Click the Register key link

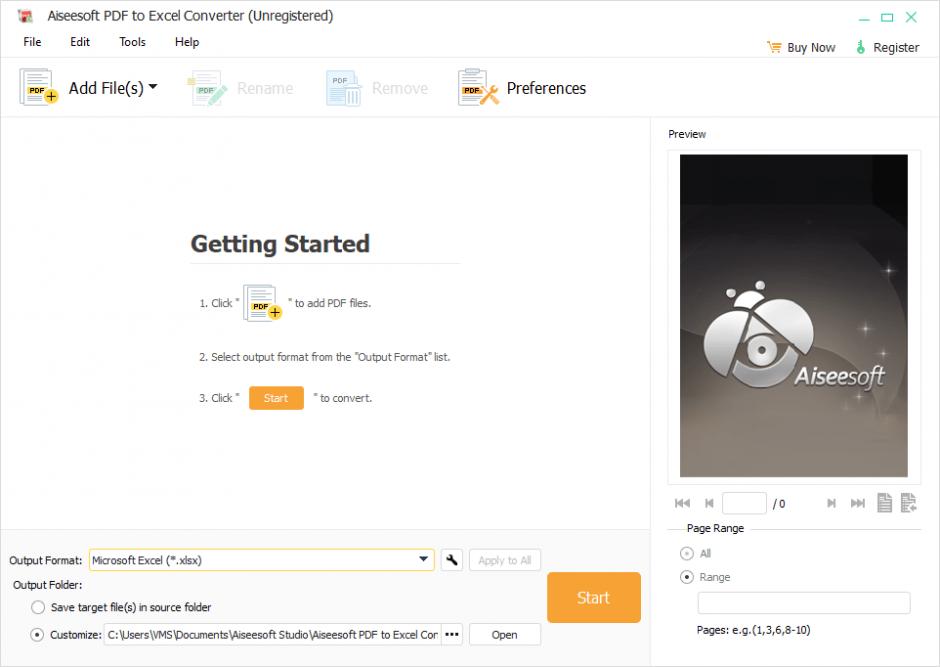coord(887,47)
